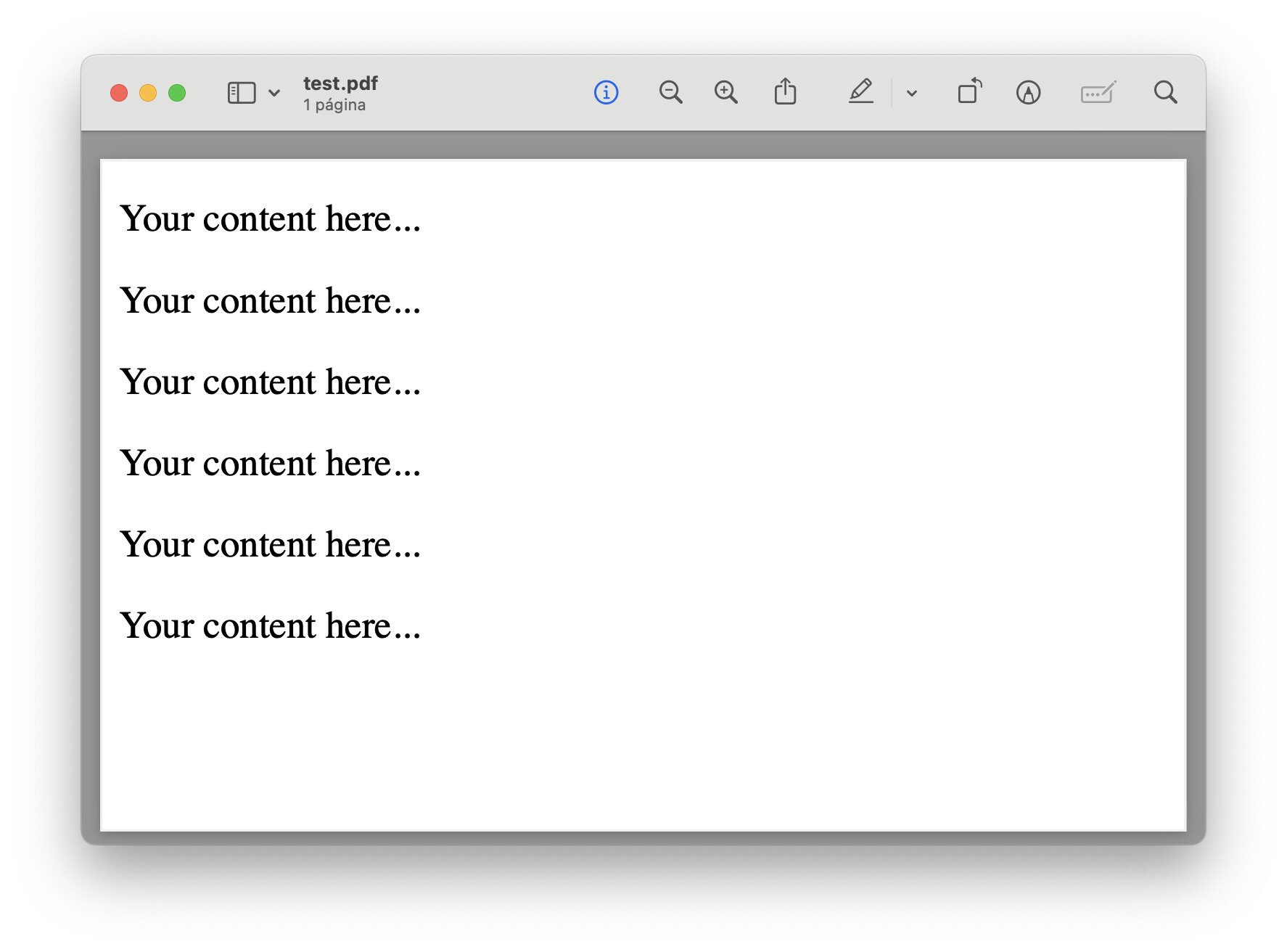Expand the highlight color options arrow
This screenshot has width=1287, height=952.
912,93
